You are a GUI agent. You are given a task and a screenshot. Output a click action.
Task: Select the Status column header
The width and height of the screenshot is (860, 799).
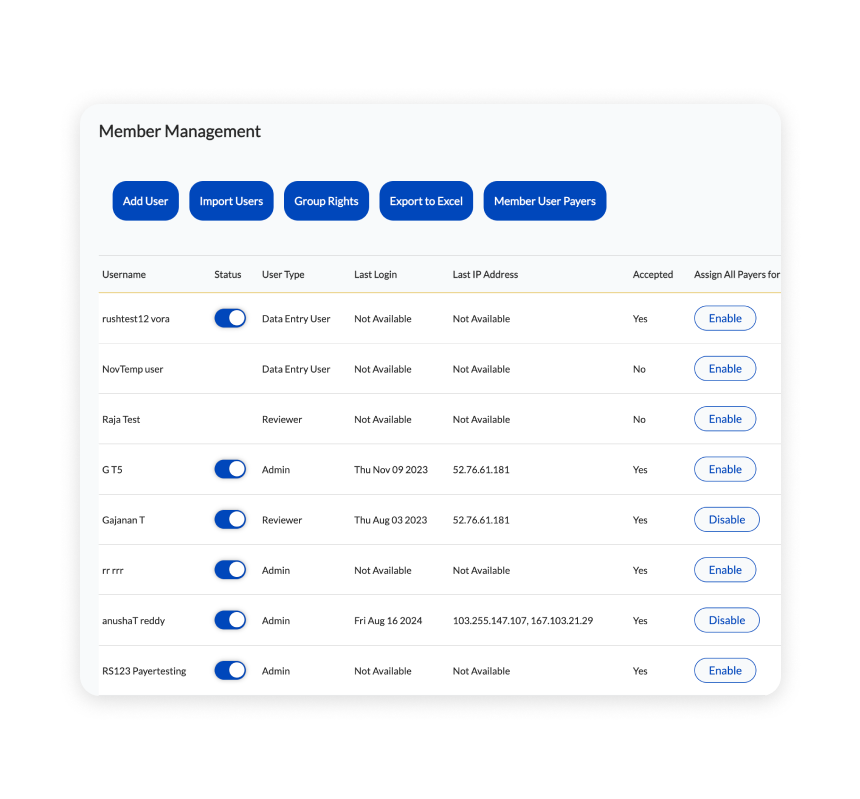pyautogui.click(x=228, y=274)
